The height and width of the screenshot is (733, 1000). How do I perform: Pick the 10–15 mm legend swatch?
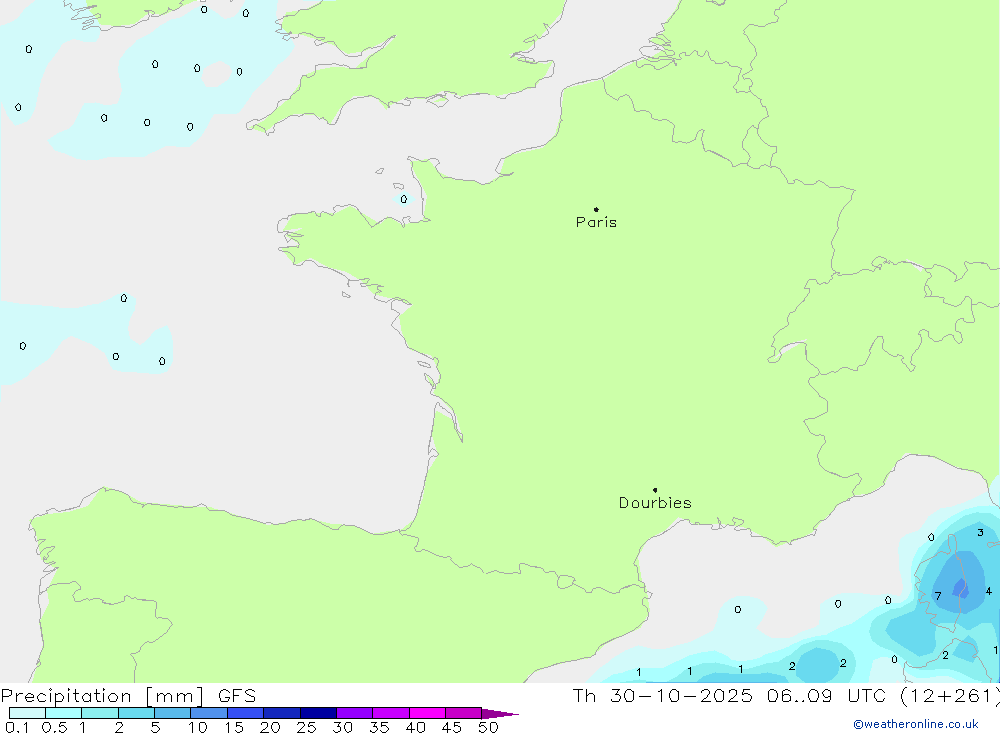209,713
